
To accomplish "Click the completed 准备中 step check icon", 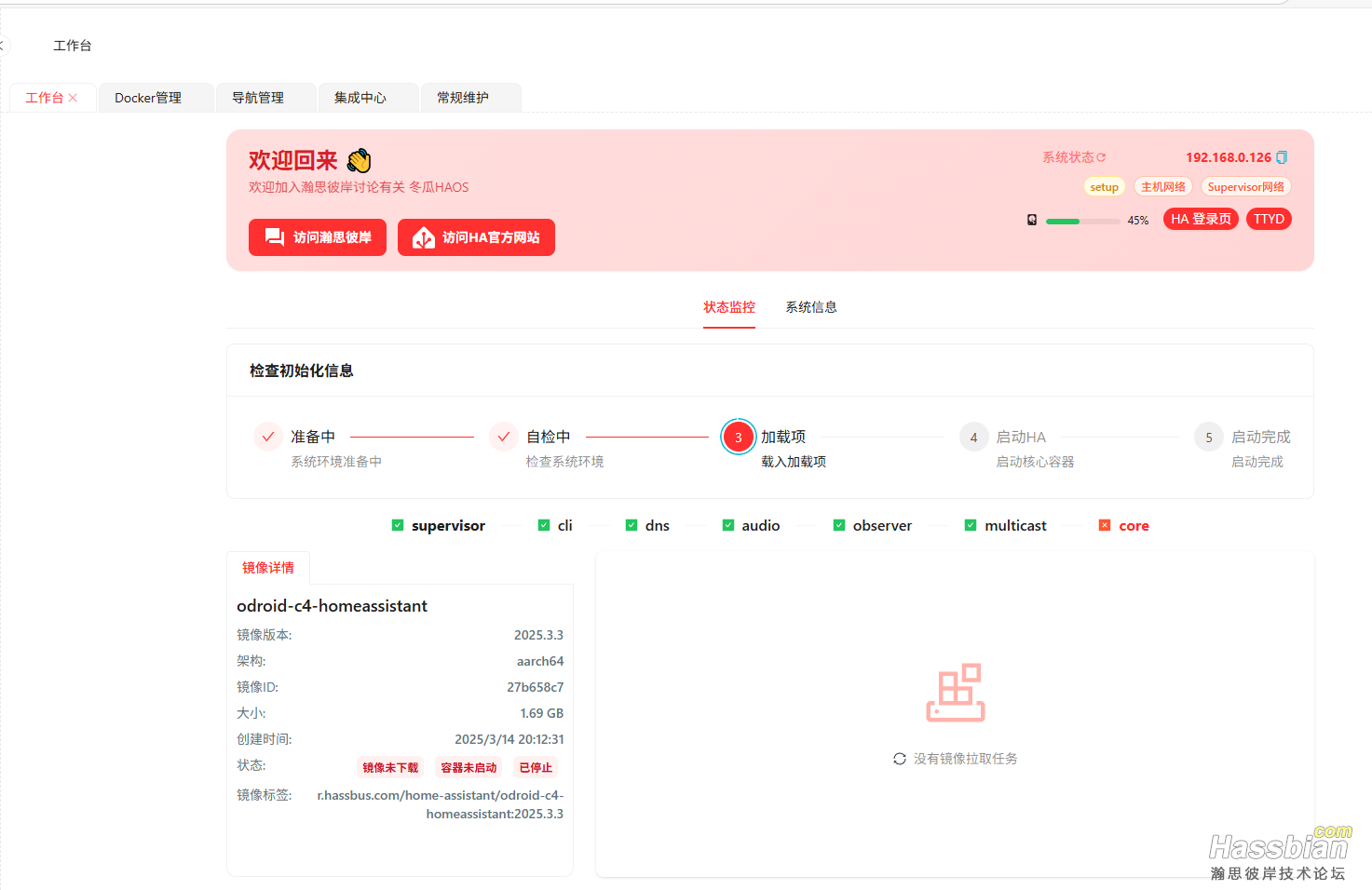I will 268,437.
